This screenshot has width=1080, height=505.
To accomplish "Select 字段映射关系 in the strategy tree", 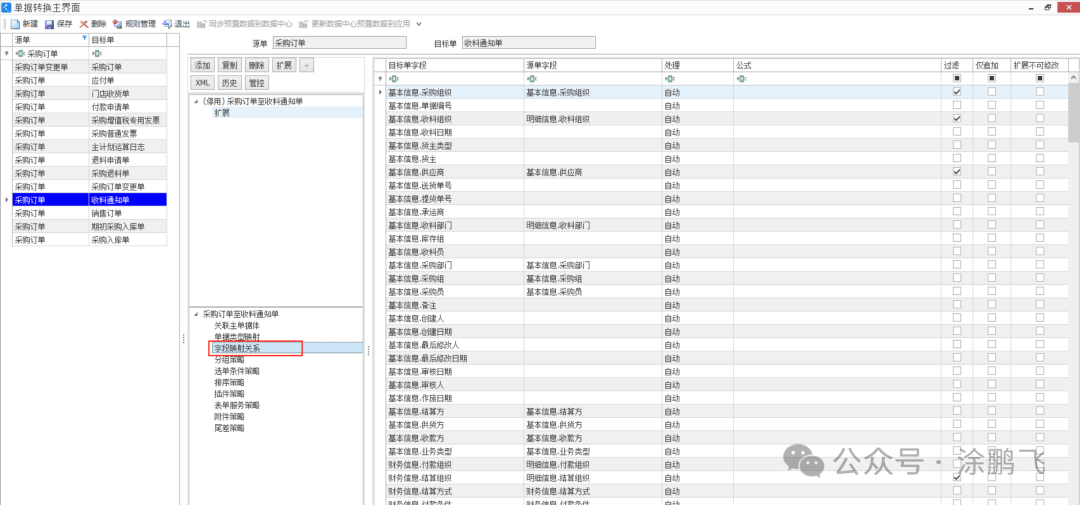I will [x=238, y=348].
